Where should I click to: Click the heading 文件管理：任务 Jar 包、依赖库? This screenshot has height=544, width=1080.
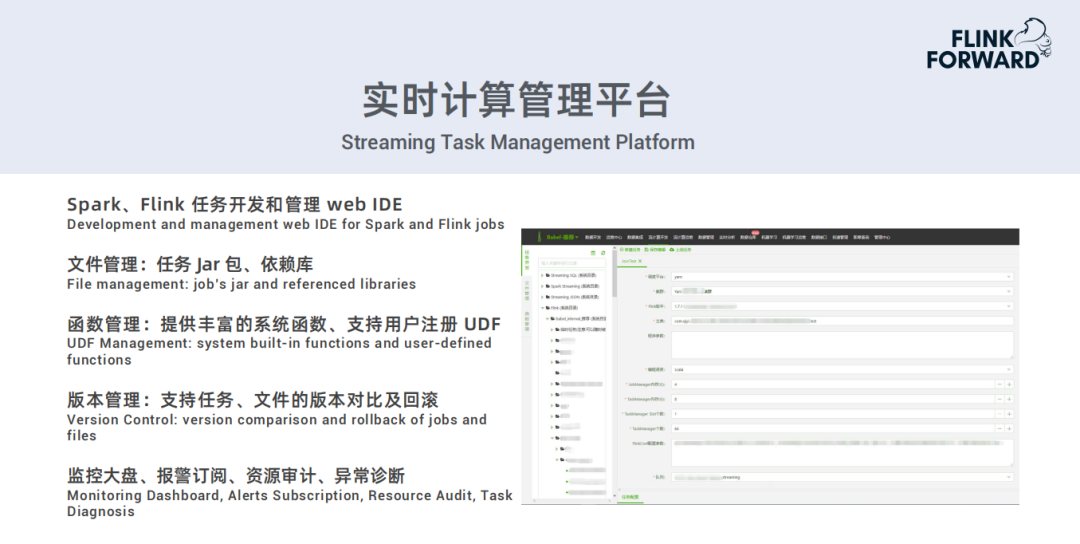click(x=190, y=264)
